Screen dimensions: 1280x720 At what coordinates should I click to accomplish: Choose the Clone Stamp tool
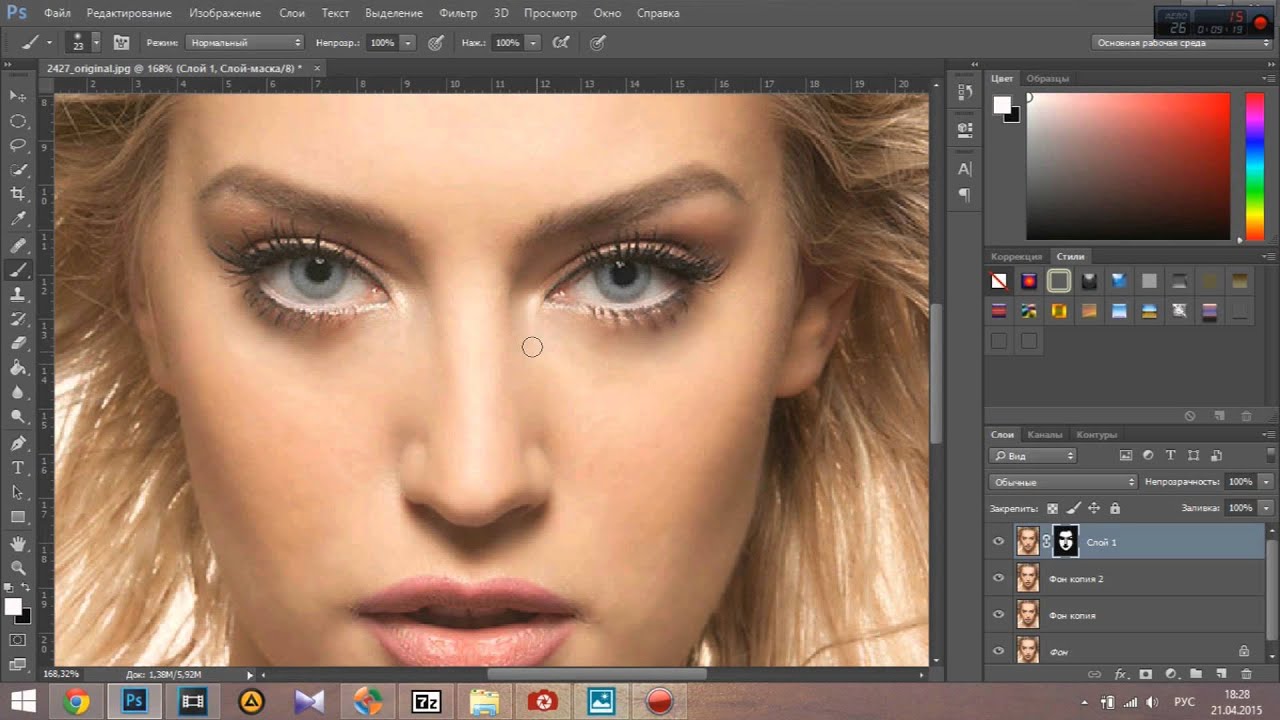(x=18, y=294)
